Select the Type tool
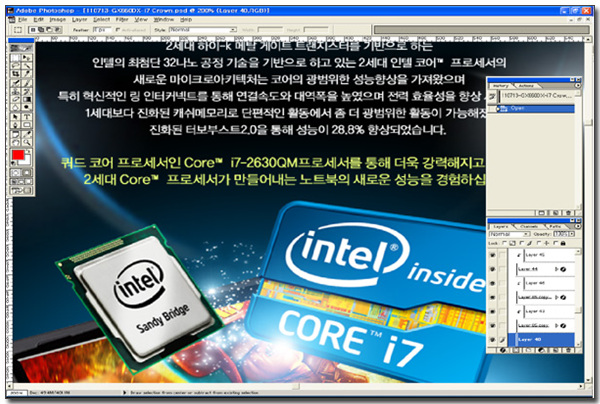600x404 pixels. click(27, 116)
